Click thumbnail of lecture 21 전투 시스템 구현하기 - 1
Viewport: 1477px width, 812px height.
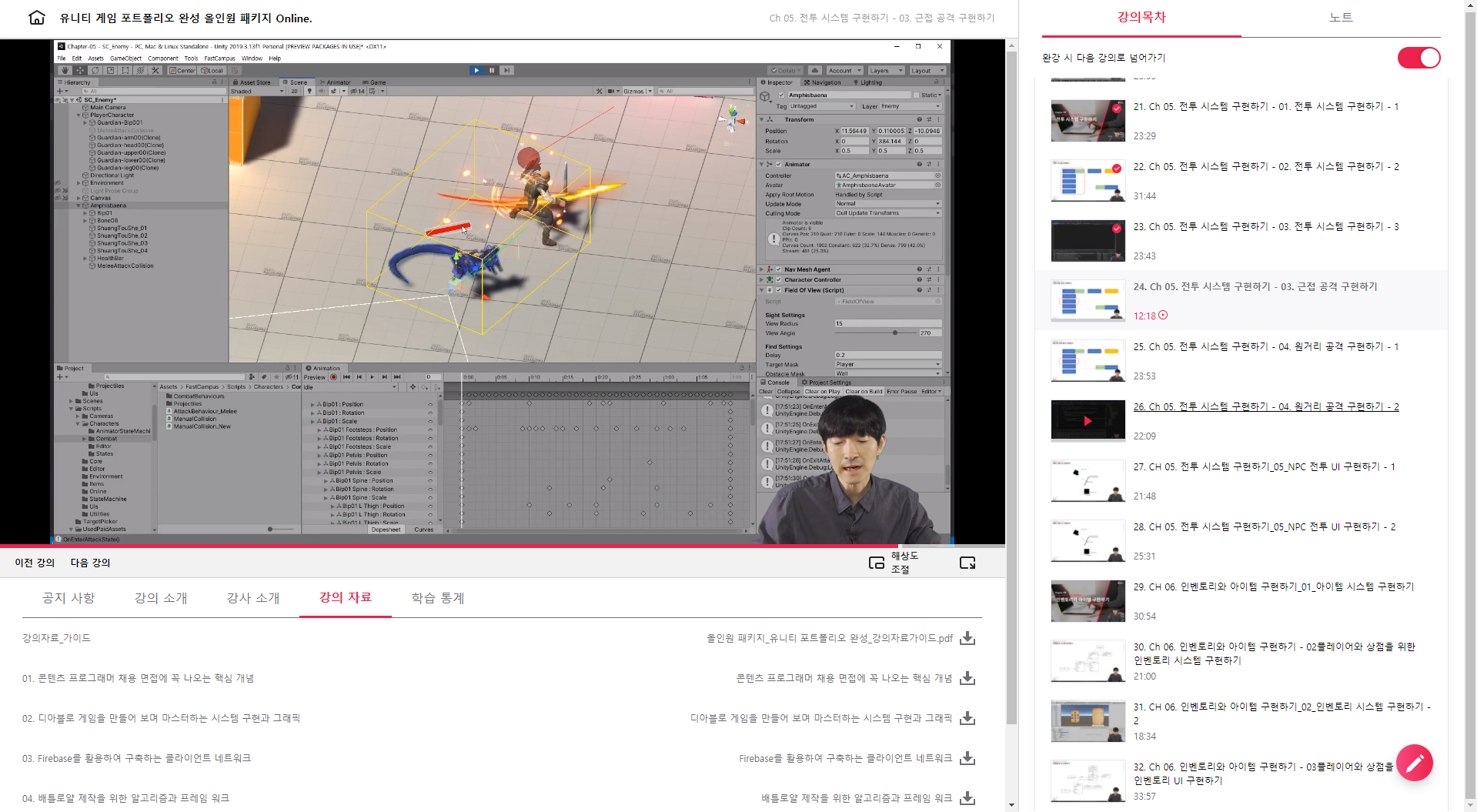click(1088, 121)
